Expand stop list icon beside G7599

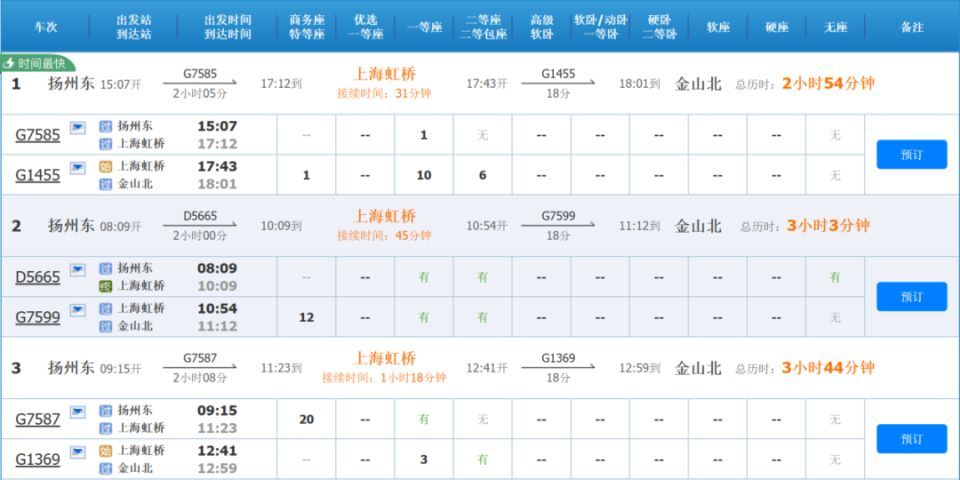click(78, 310)
